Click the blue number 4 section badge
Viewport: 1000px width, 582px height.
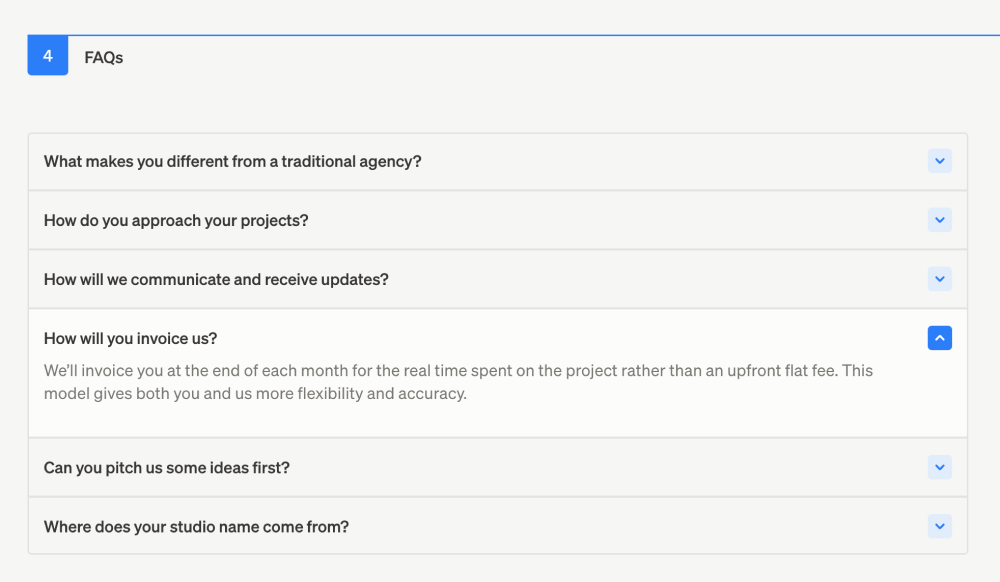click(48, 55)
